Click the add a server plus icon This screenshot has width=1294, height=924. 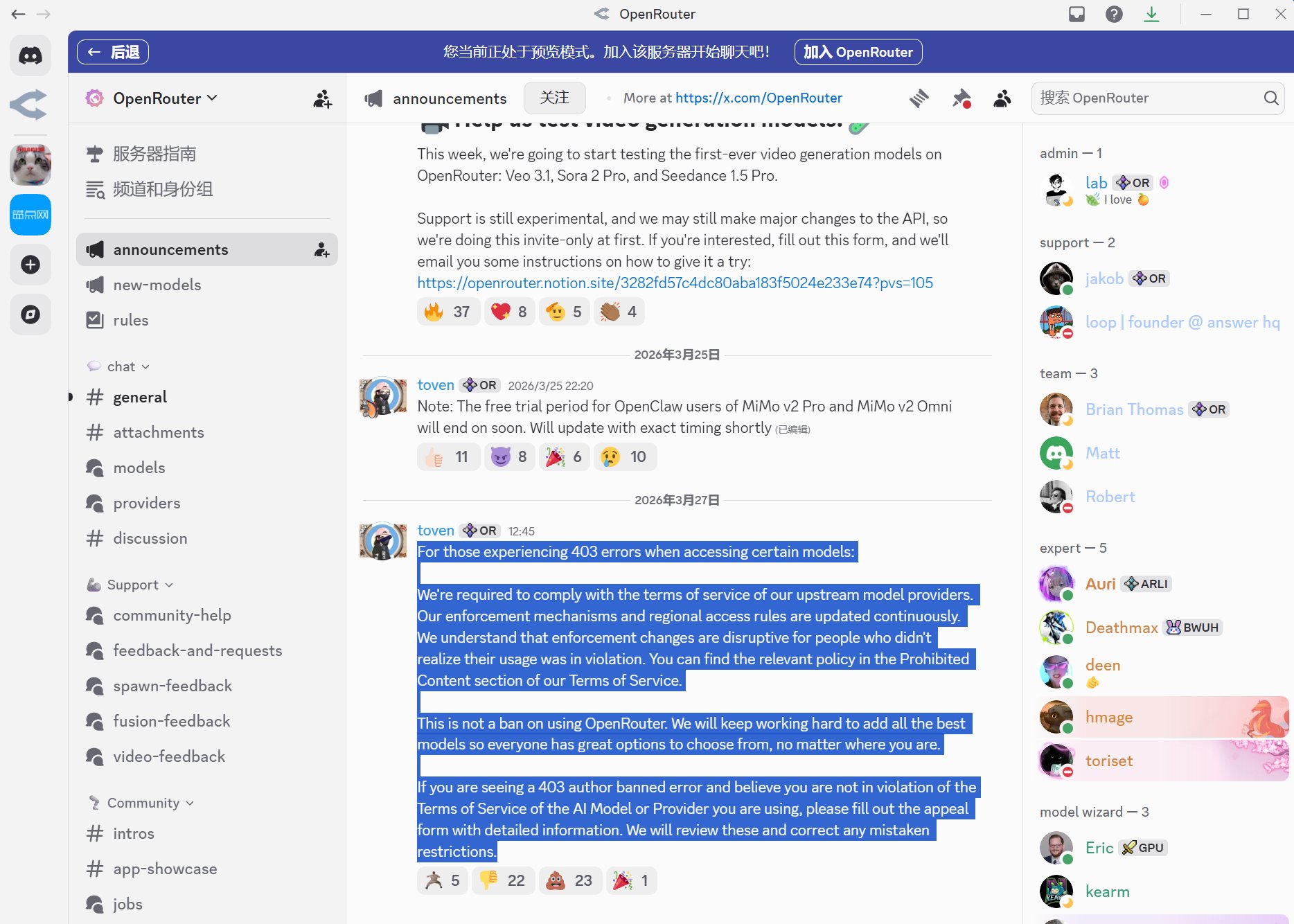click(x=30, y=265)
